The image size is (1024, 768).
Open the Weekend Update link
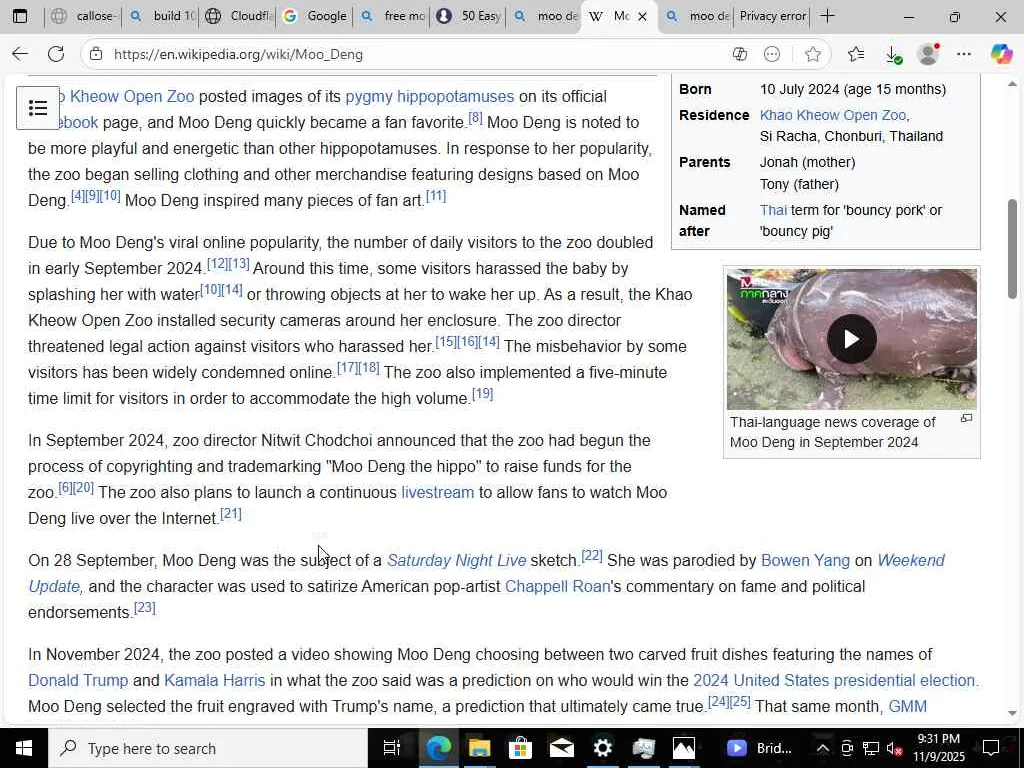pos(910,560)
